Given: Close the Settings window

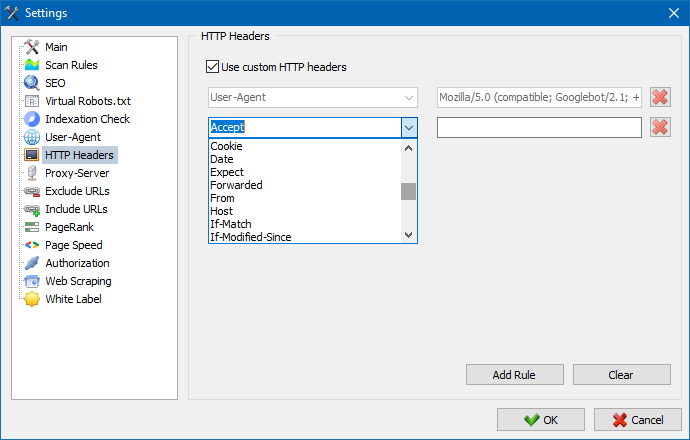Looking at the screenshot, I should pyautogui.click(x=674, y=13).
